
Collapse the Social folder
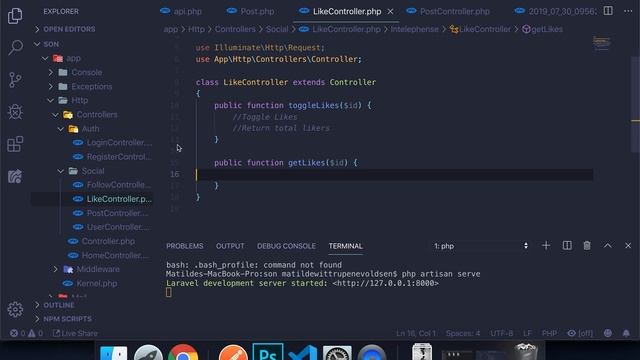click(x=93, y=171)
